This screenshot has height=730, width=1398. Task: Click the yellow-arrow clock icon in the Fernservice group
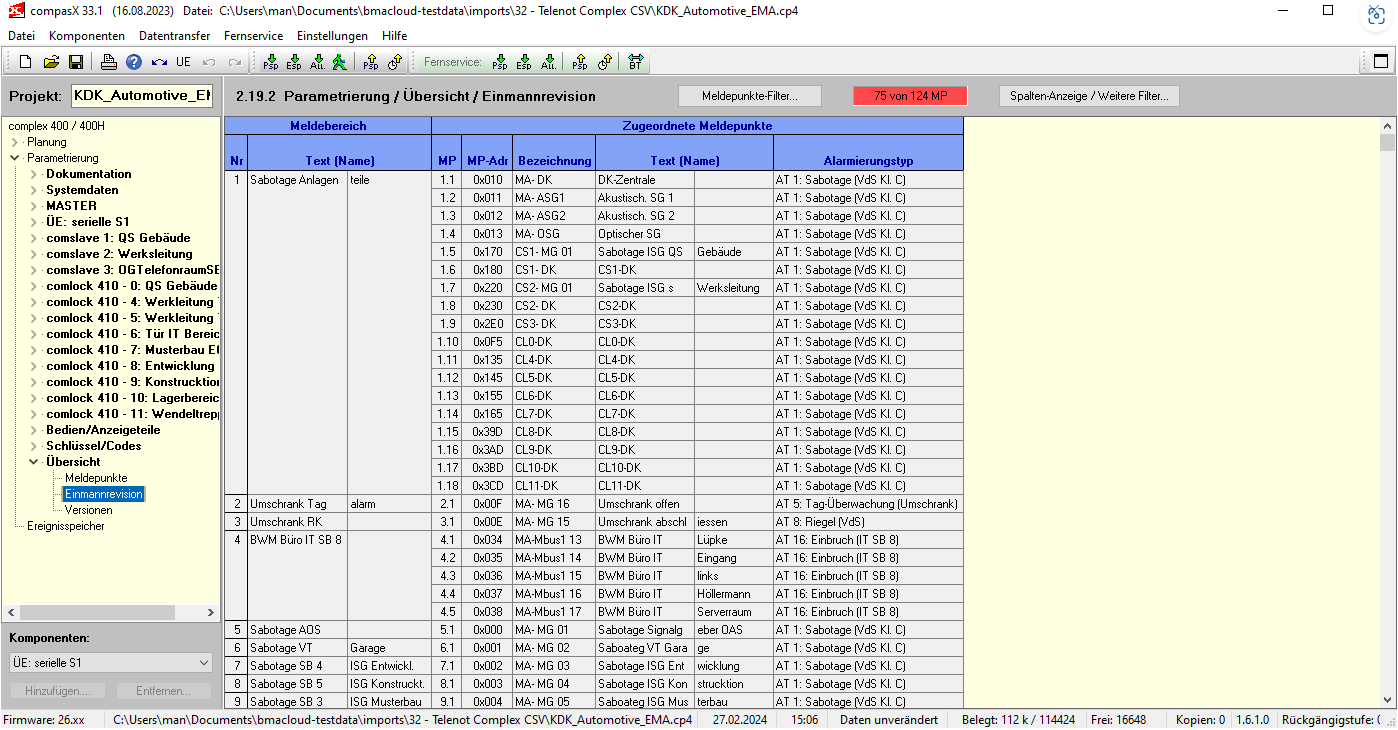click(x=604, y=62)
